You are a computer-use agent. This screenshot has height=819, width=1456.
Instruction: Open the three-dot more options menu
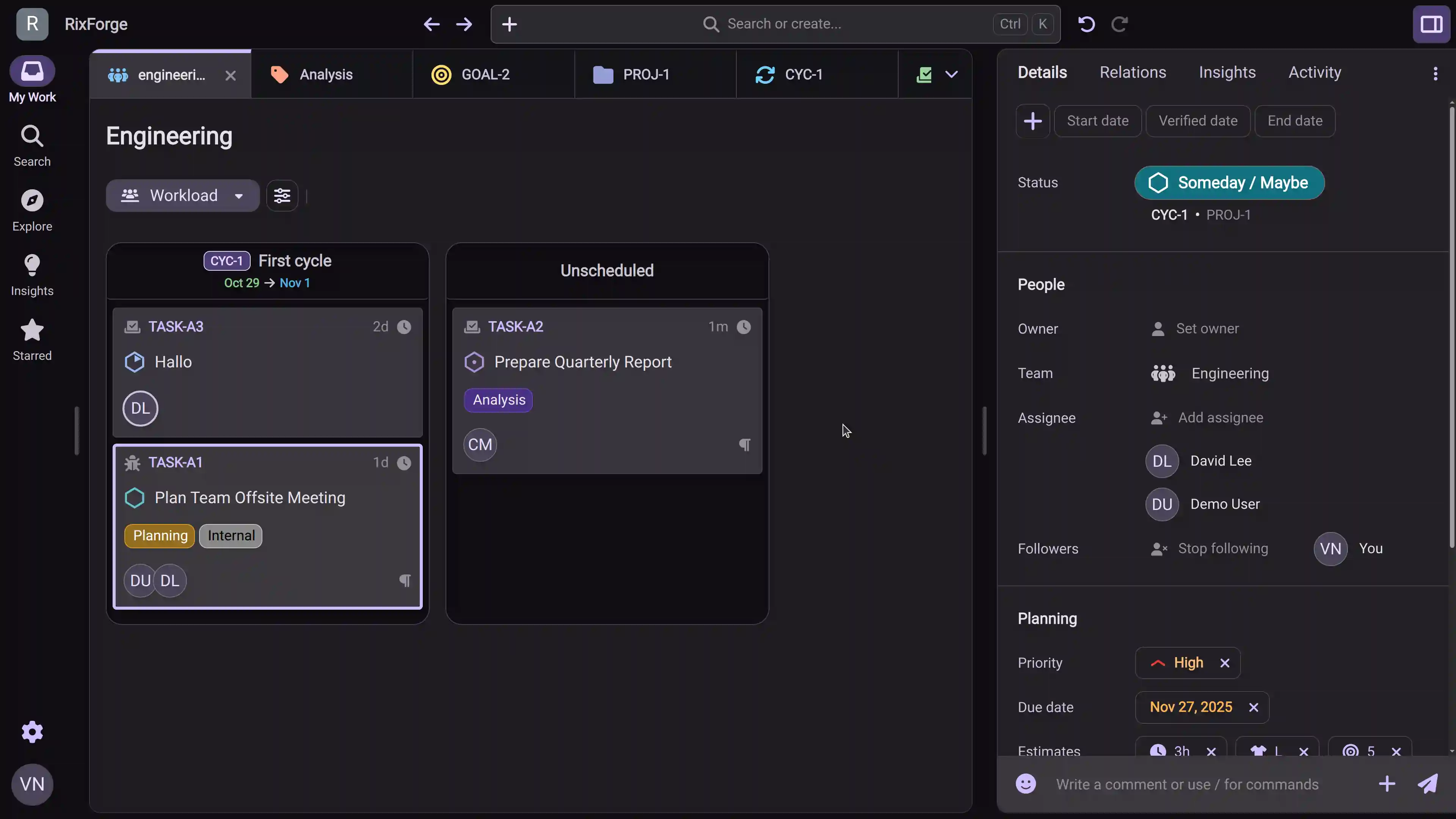tap(1435, 74)
